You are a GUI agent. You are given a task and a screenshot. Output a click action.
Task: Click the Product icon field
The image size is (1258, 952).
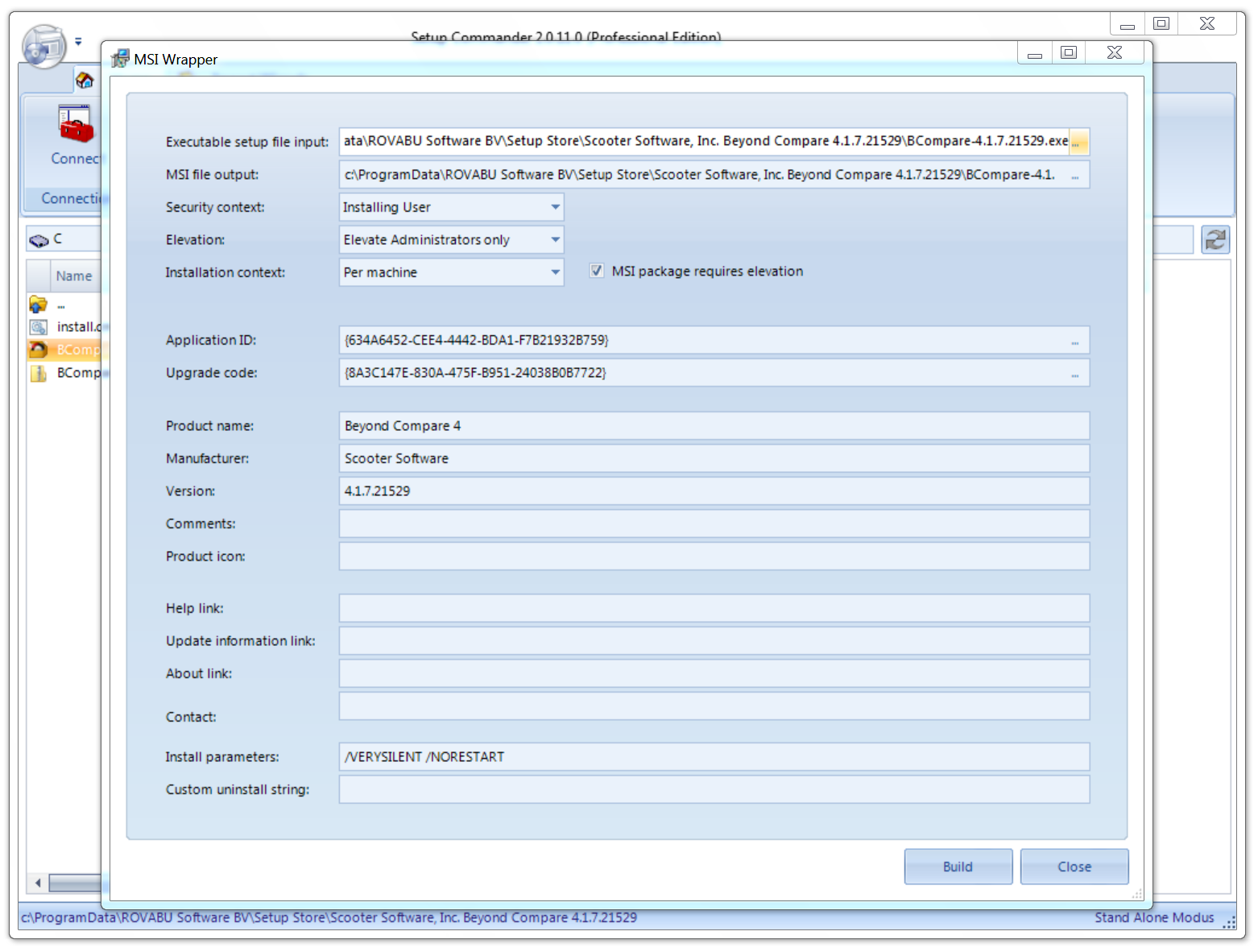[714, 557]
